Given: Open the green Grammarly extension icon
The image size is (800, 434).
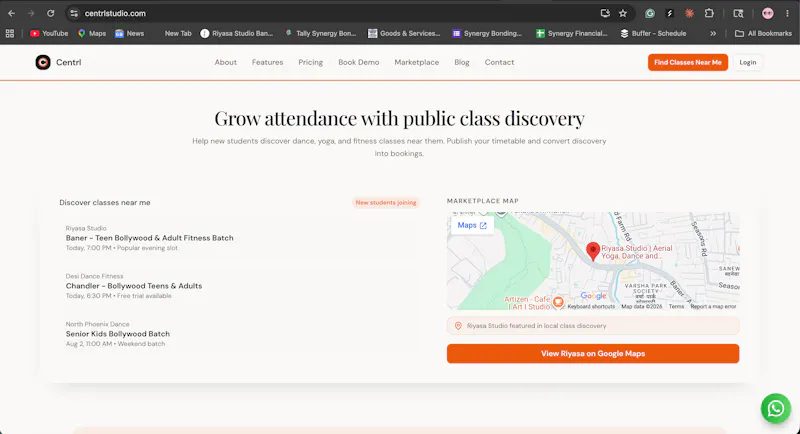Looking at the screenshot, I should 650,13.
